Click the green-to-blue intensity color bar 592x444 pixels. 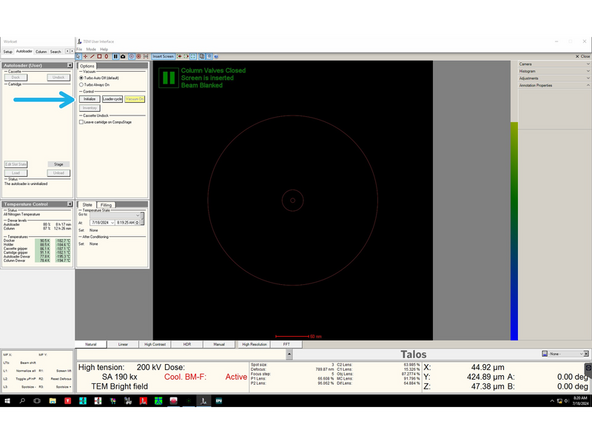pos(514,231)
